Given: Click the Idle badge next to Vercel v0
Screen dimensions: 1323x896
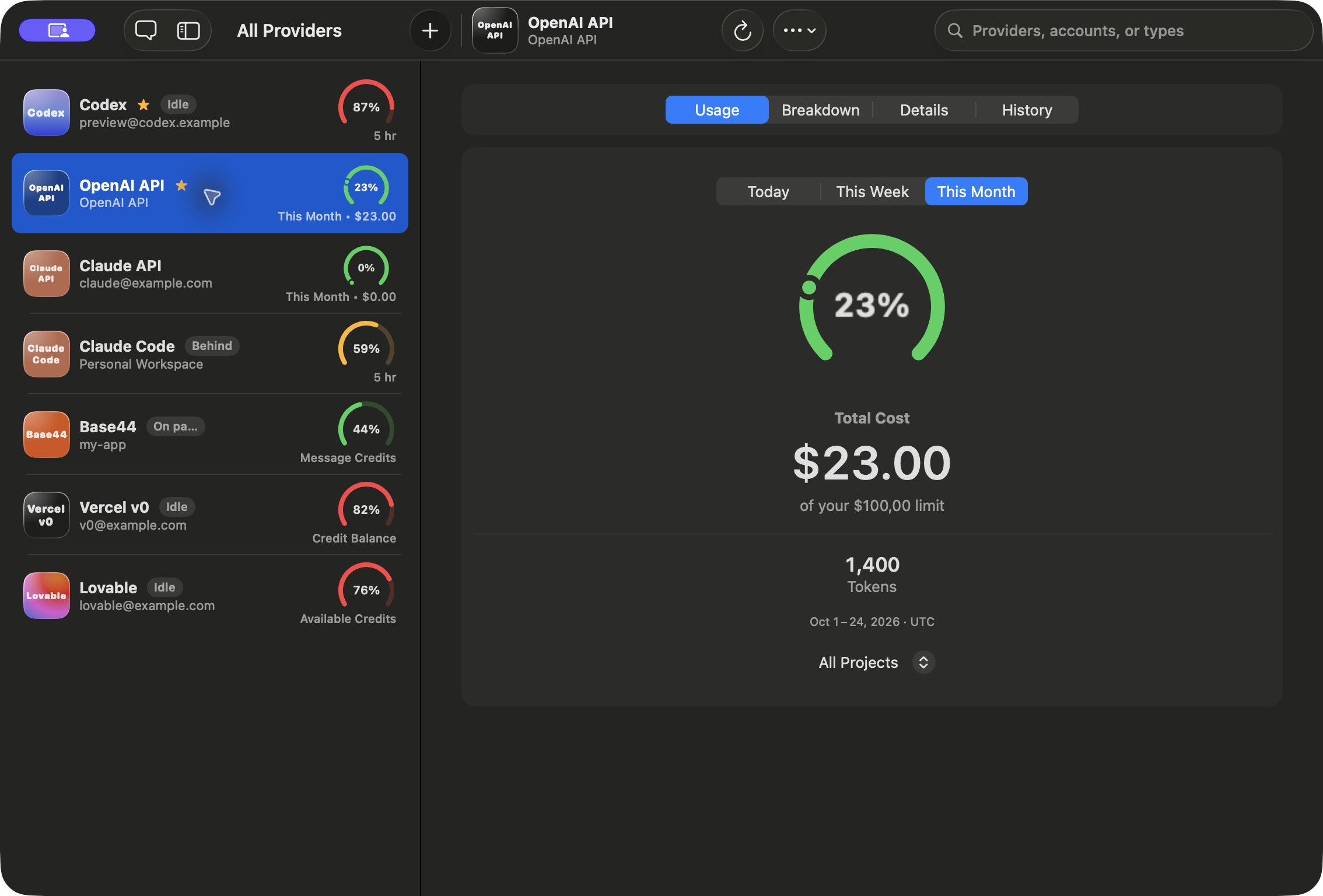Looking at the screenshot, I should click(x=177, y=507).
